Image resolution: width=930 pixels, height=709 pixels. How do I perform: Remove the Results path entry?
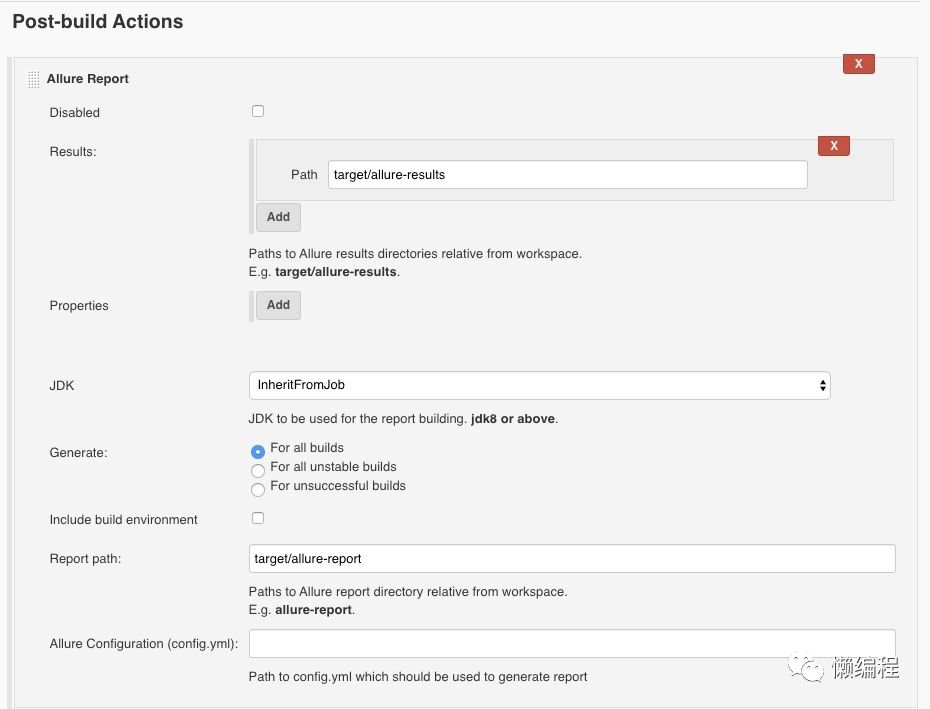[833, 146]
